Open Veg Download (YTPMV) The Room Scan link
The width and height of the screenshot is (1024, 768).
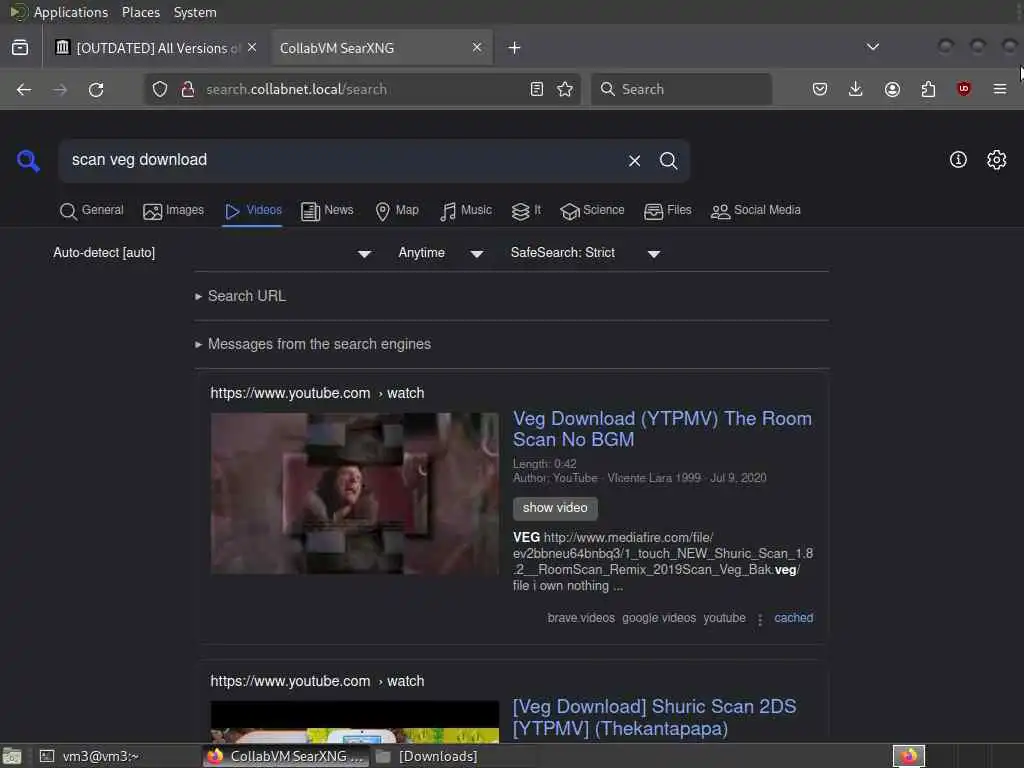click(662, 429)
